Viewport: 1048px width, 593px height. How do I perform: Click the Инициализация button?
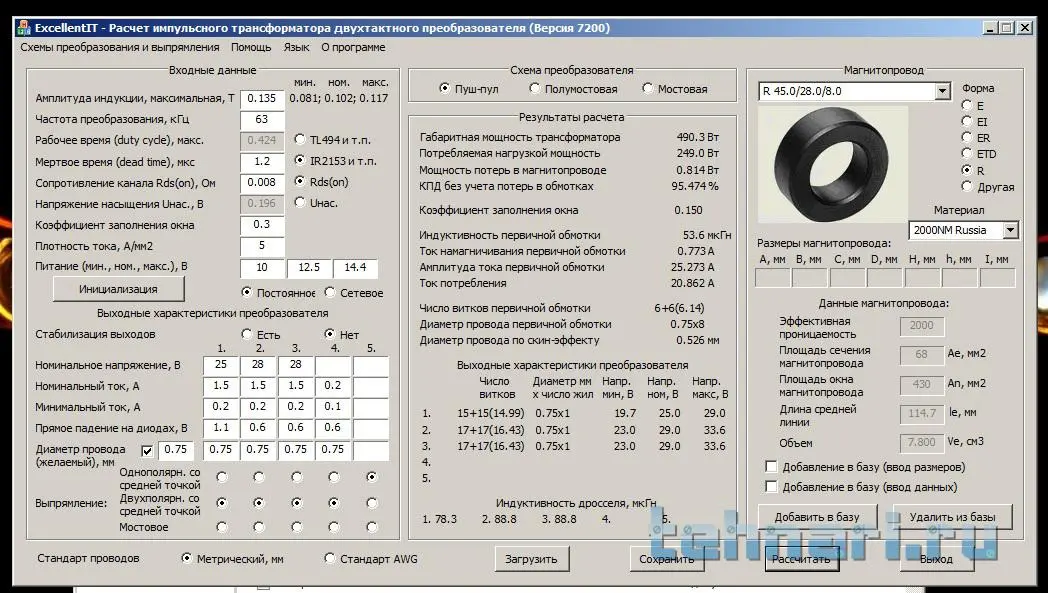point(118,289)
